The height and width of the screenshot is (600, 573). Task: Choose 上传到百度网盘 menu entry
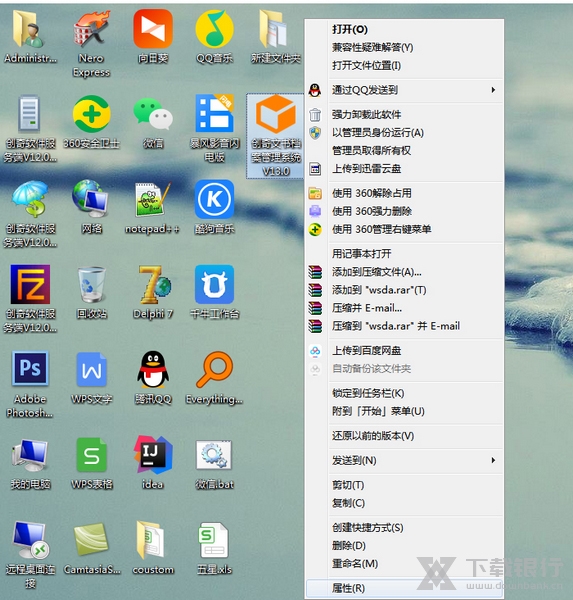tap(404, 350)
